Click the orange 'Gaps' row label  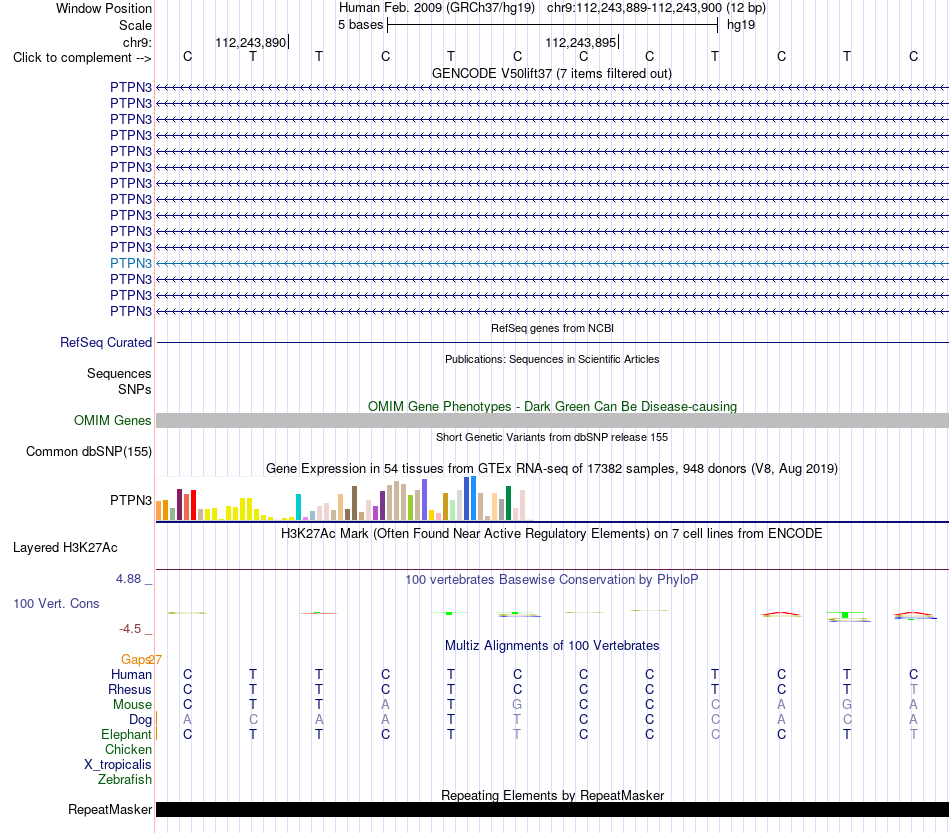tap(135, 659)
